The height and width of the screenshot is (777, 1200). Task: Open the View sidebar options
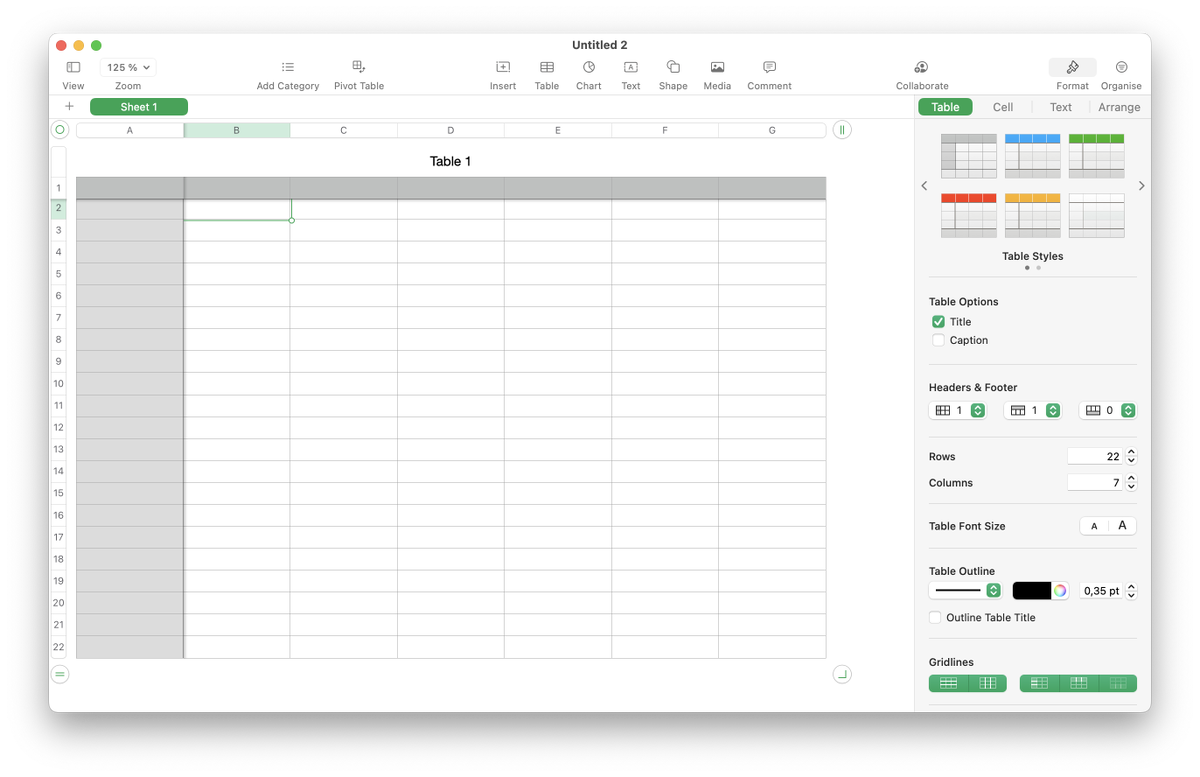73,67
